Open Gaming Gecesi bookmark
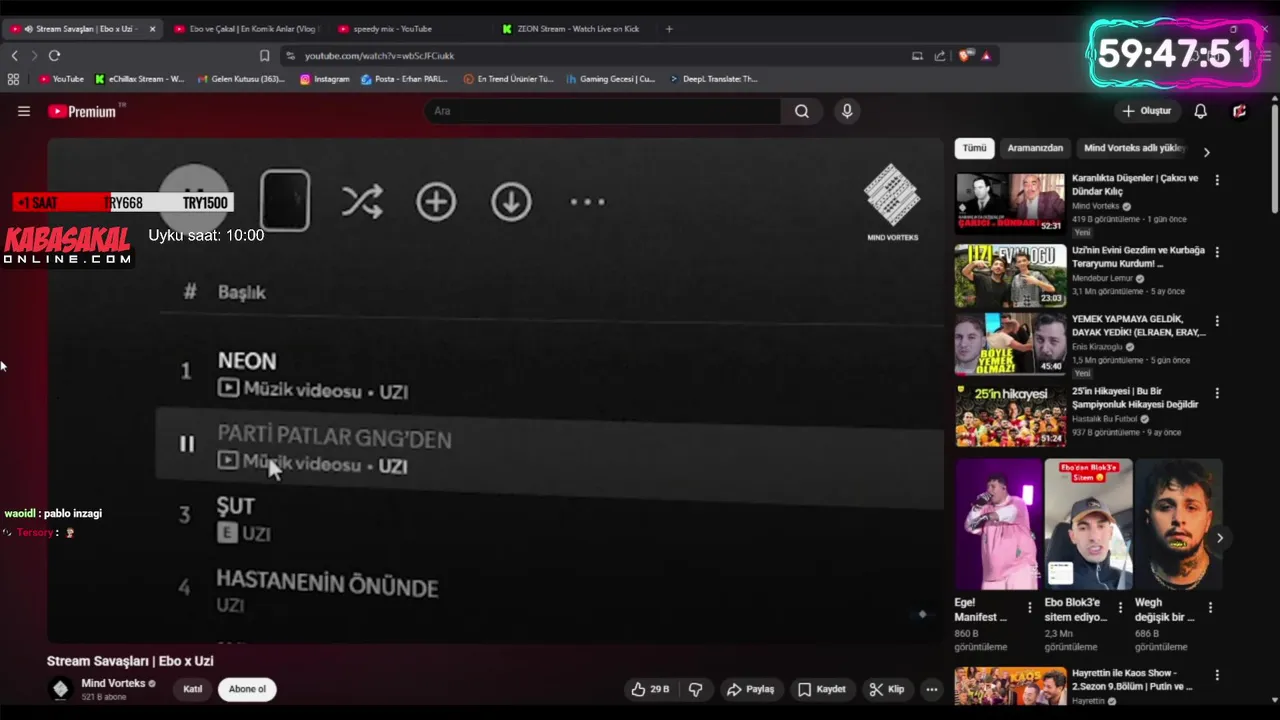 [610, 79]
